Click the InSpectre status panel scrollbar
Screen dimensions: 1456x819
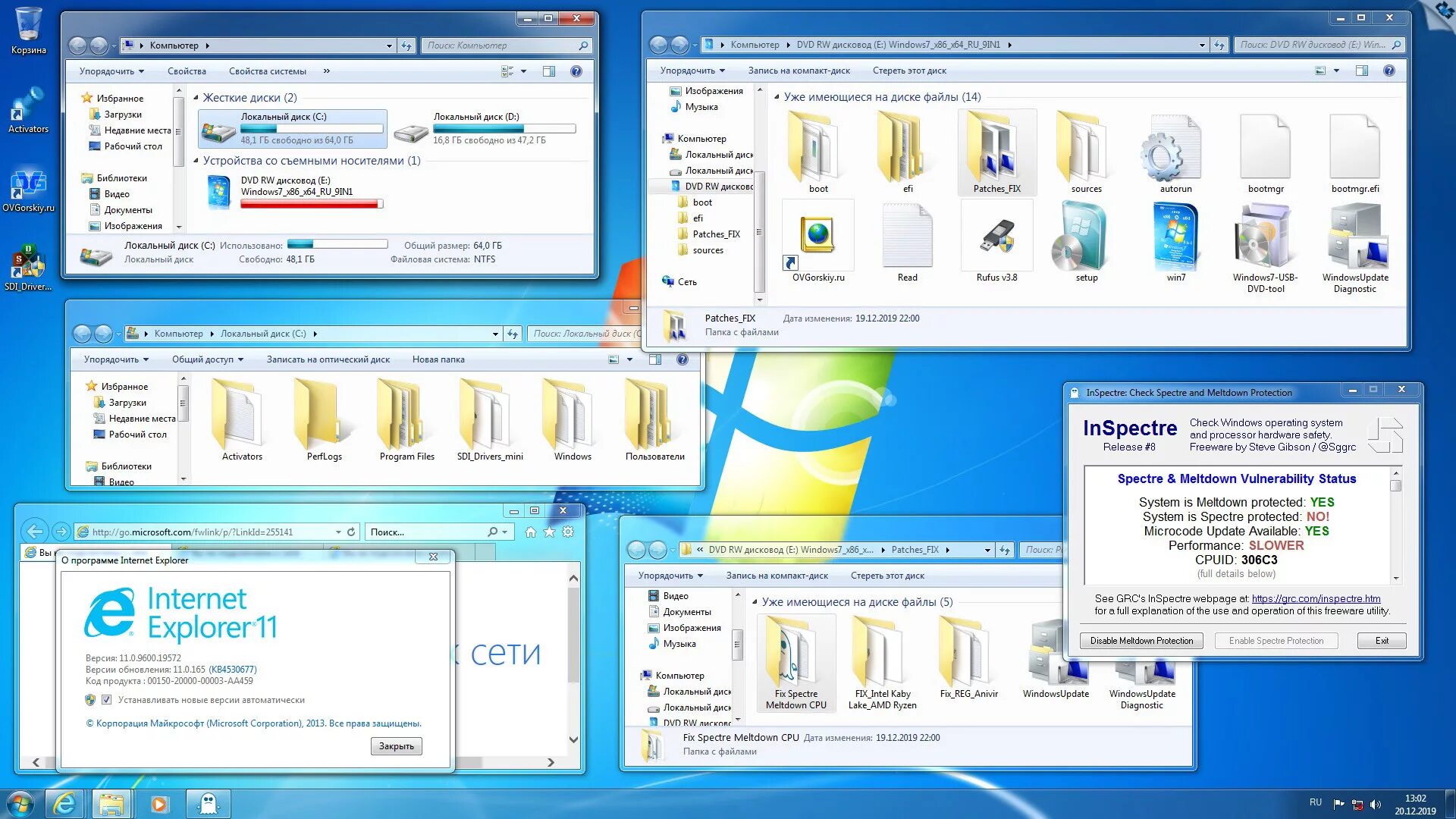click(1395, 524)
